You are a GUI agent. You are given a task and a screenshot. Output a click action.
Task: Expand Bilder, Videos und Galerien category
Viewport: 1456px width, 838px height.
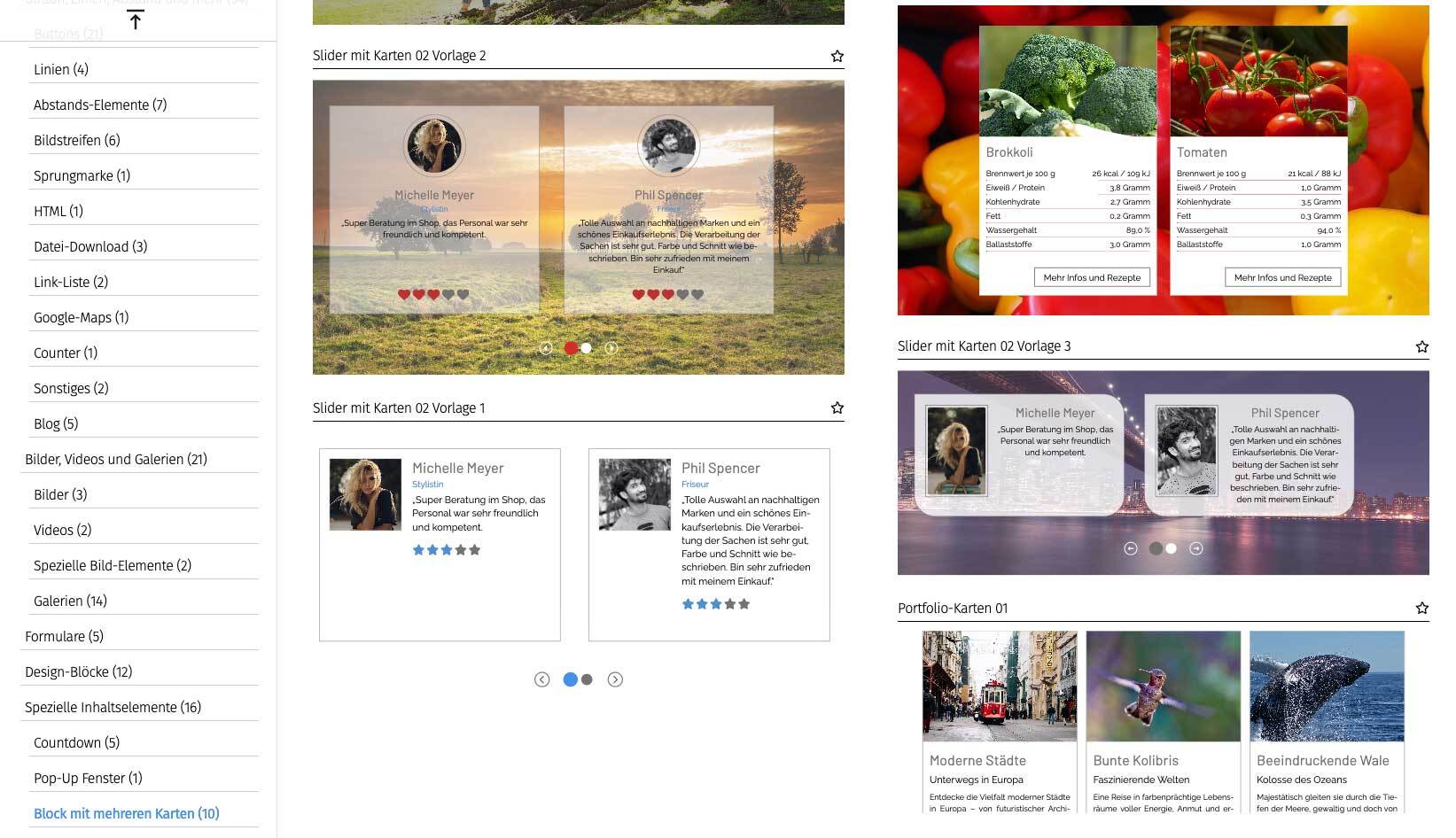(116, 459)
